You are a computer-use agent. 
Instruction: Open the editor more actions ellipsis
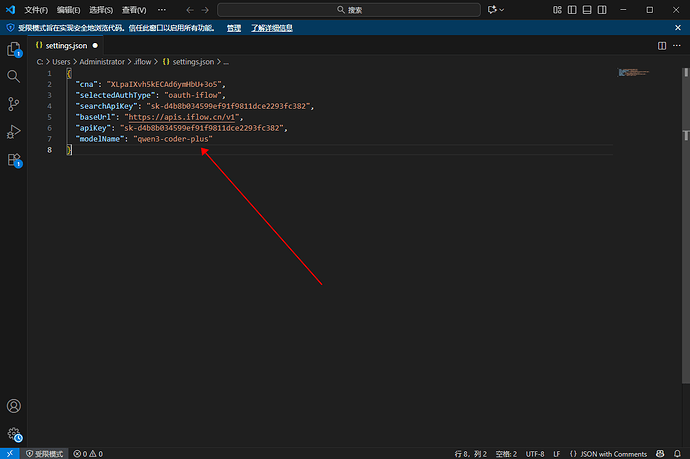(677, 46)
